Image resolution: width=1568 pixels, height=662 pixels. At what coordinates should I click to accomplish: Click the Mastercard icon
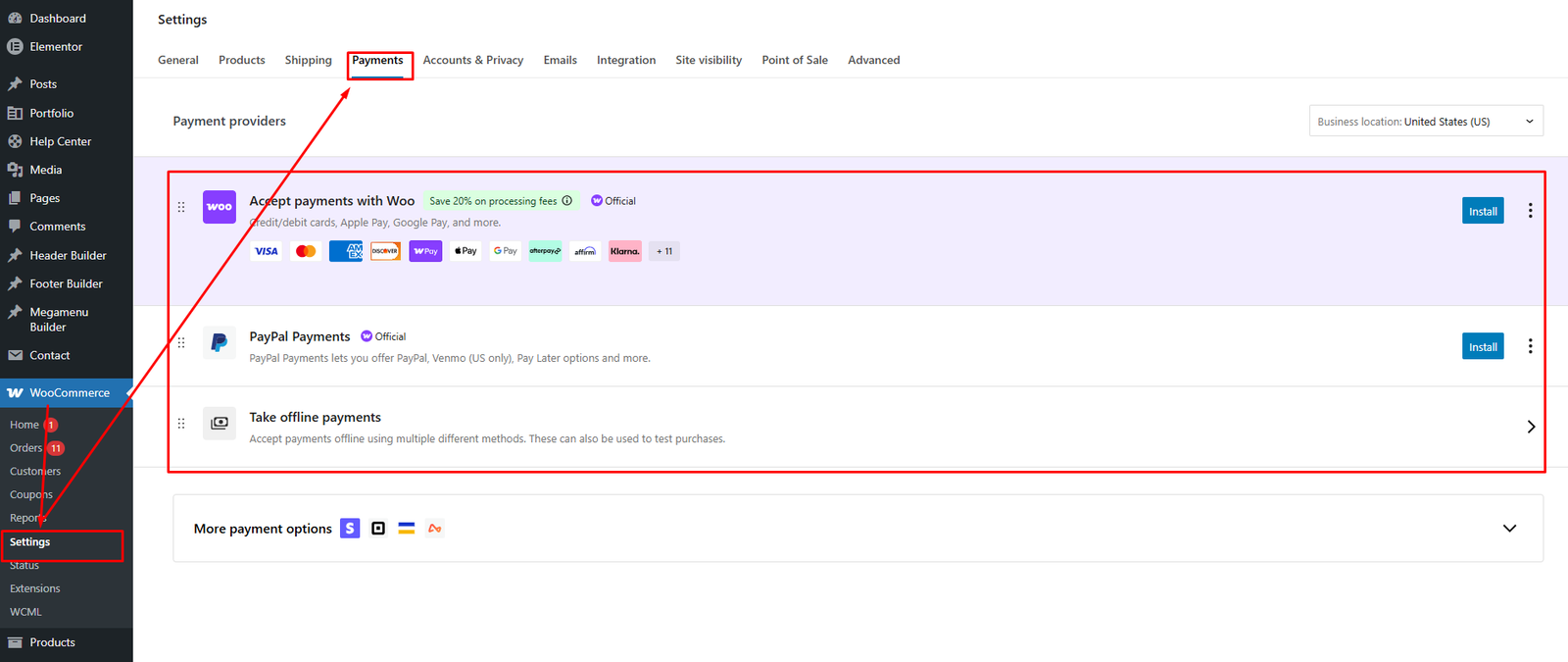click(x=306, y=251)
